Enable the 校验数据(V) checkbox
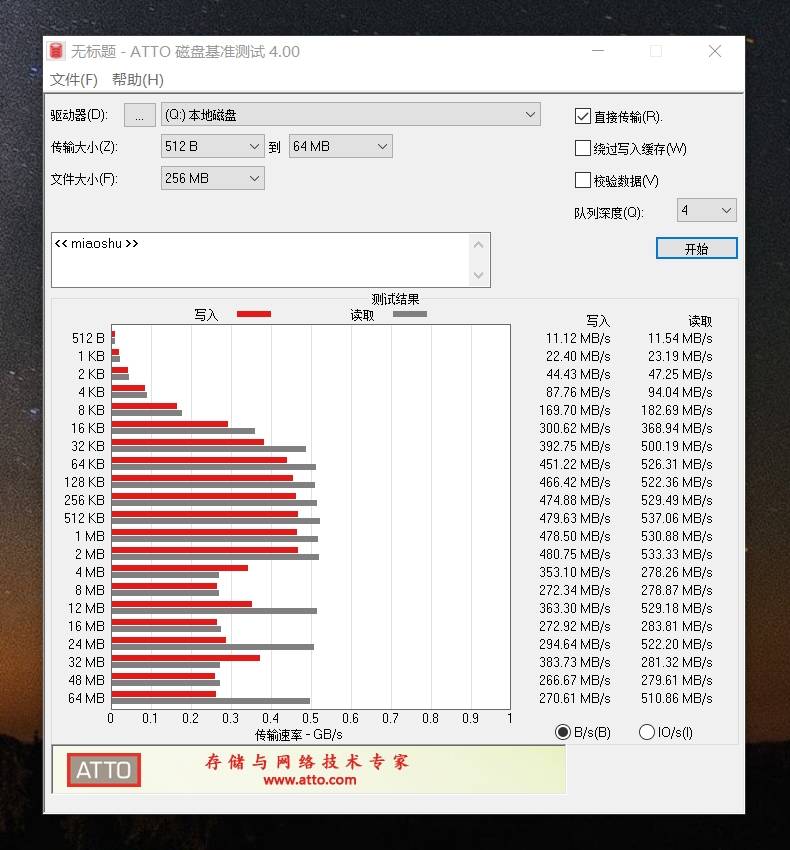 (583, 180)
